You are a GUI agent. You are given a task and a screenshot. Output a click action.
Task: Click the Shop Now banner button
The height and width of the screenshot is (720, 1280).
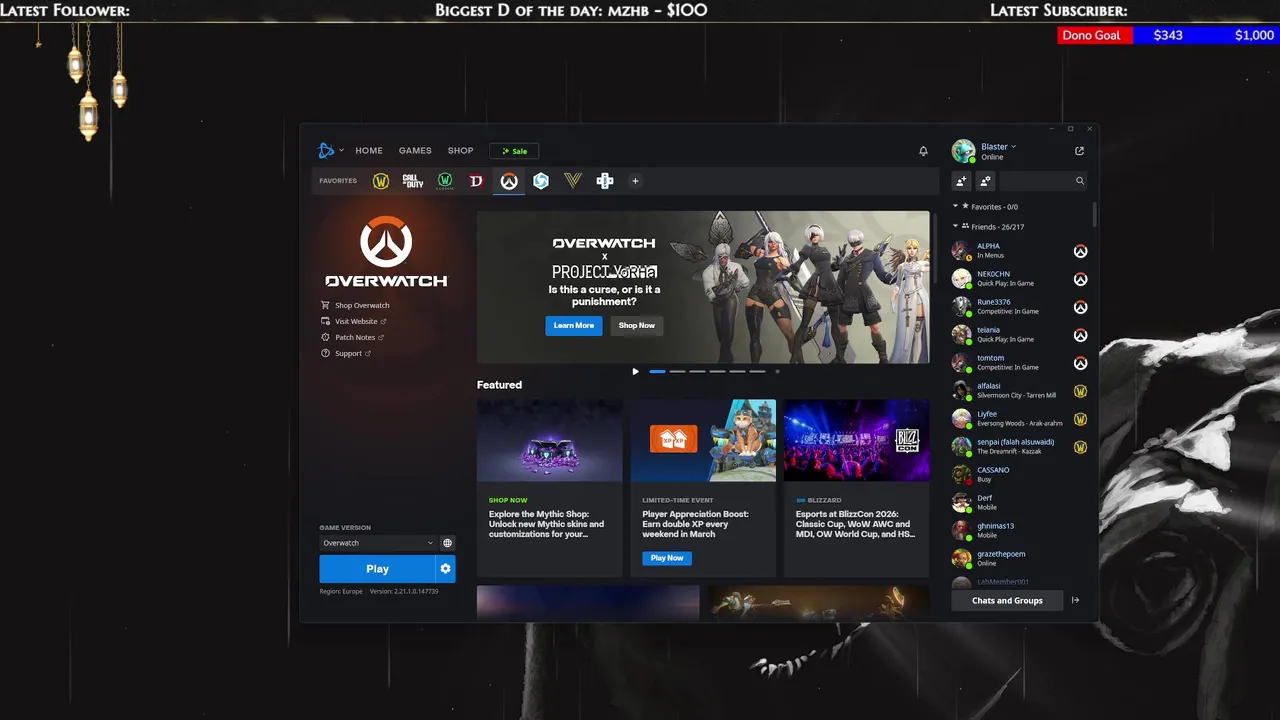637,325
